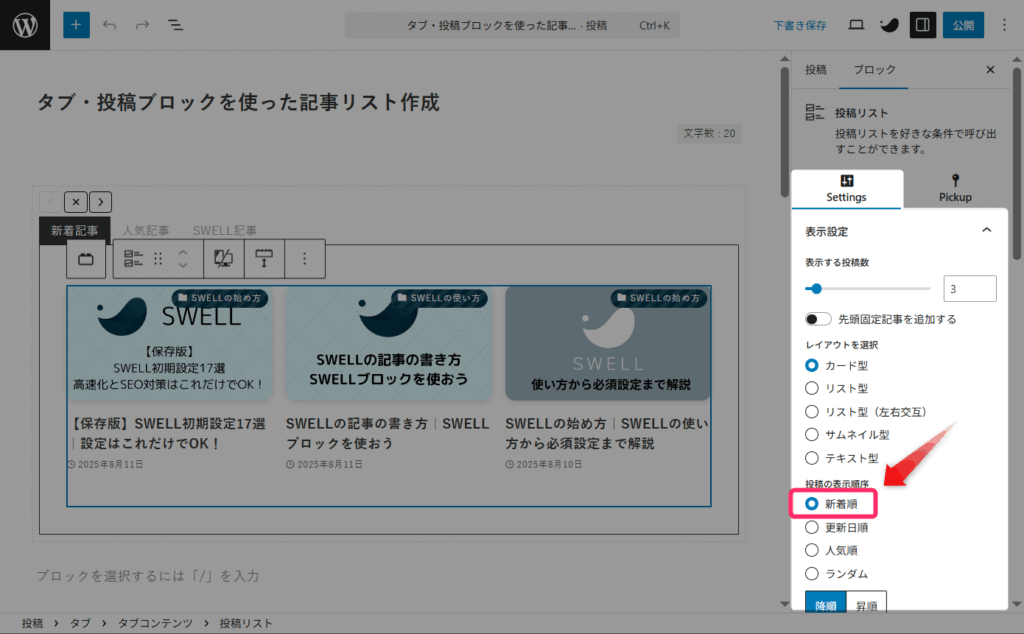The height and width of the screenshot is (634, 1024).
Task: Click the margin setting icon in block toolbar
Action: pyautogui.click(x=264, y=259)
